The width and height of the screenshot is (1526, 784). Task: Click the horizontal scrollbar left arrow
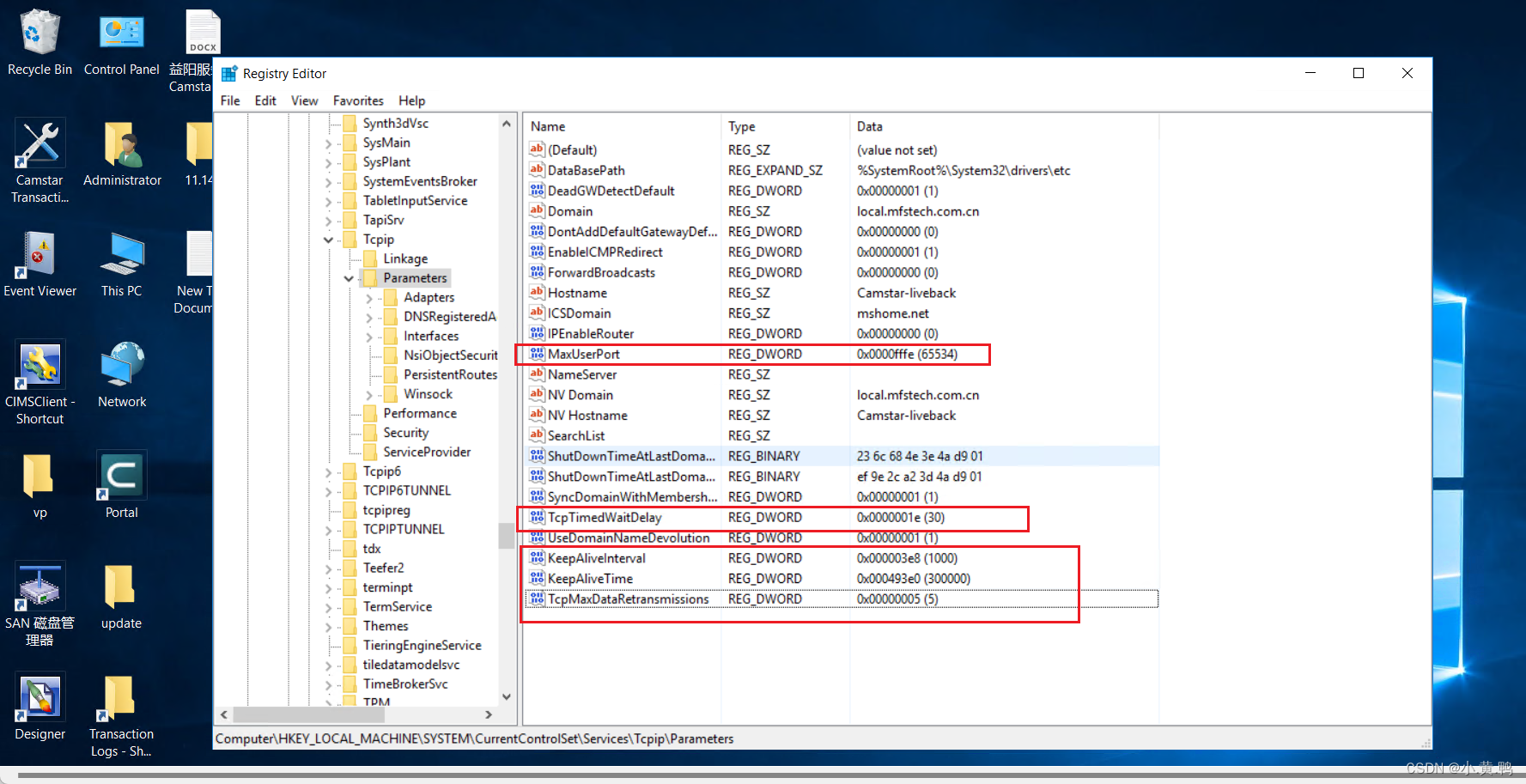click(224, 714)
